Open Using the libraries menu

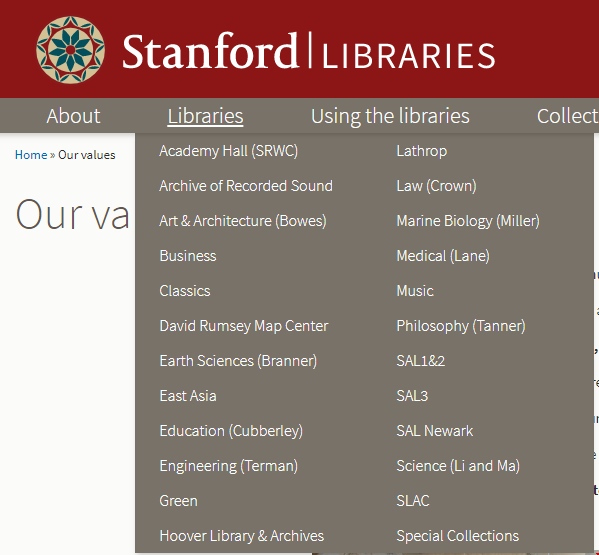pyautogui.click(x=390, y=116)
